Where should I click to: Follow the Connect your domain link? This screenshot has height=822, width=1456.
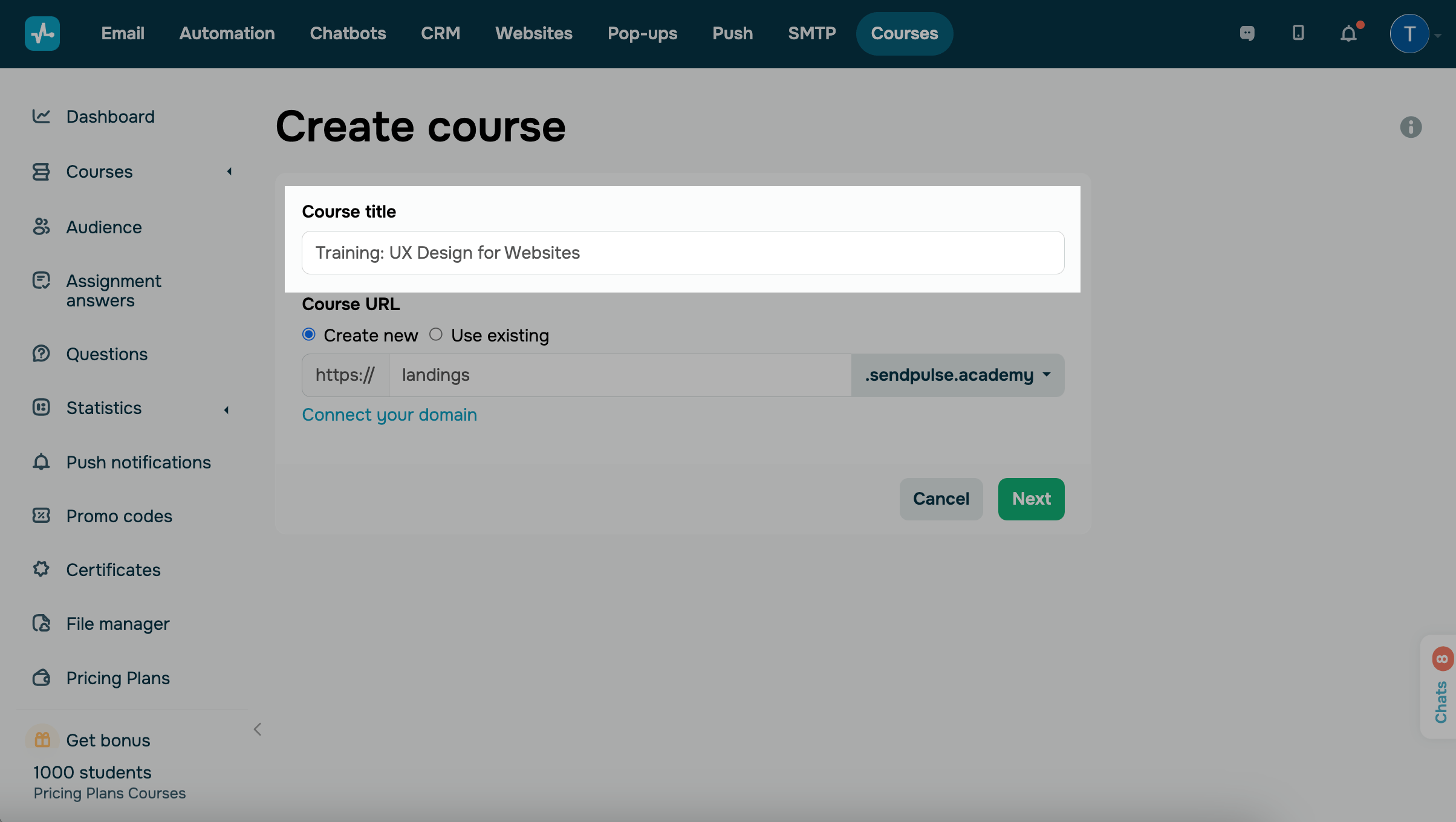[x=389, y=415]
